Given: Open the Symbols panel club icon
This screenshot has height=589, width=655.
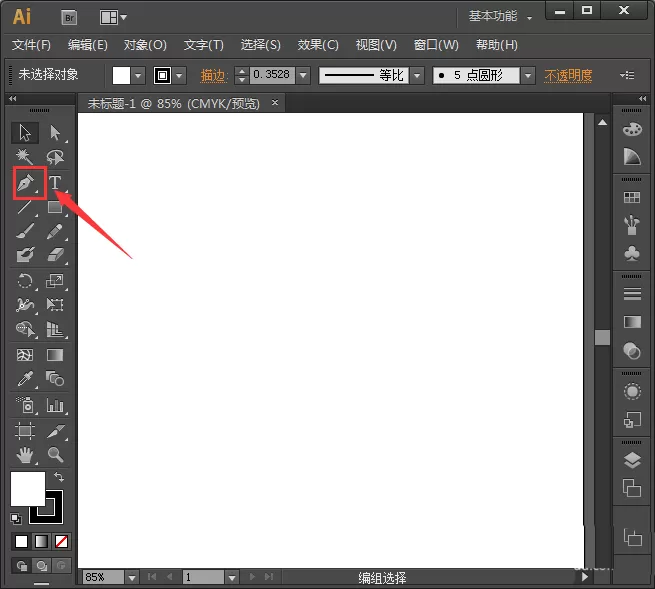Looking at the screenshot, I should (632, 253).
